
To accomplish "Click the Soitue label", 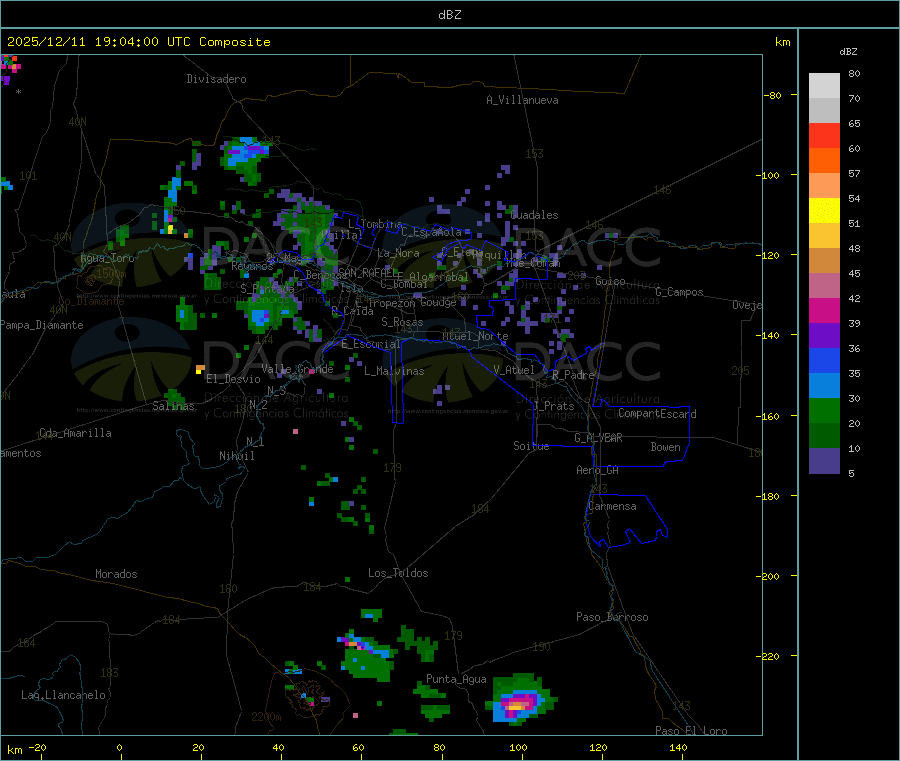I will [x=531, y=446].
